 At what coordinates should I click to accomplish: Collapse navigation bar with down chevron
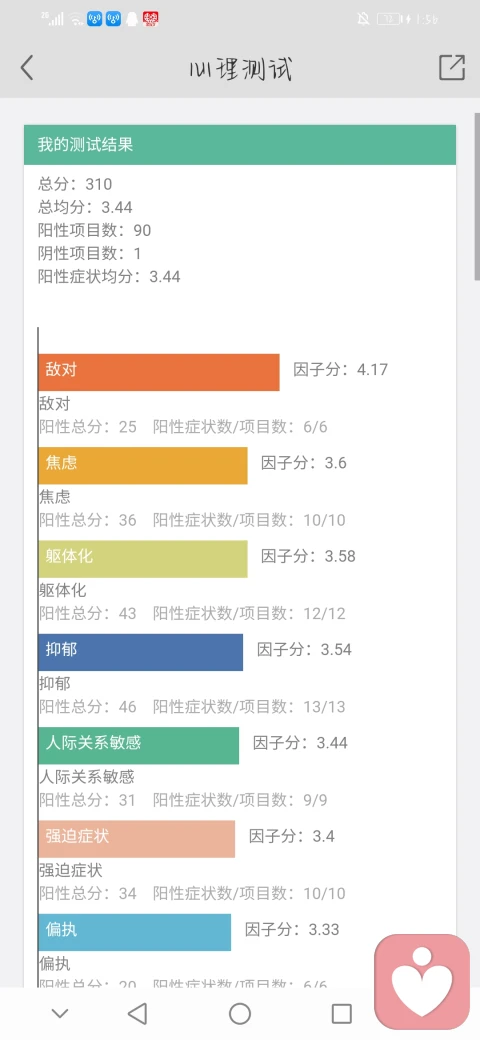(x=60, y=1013)
